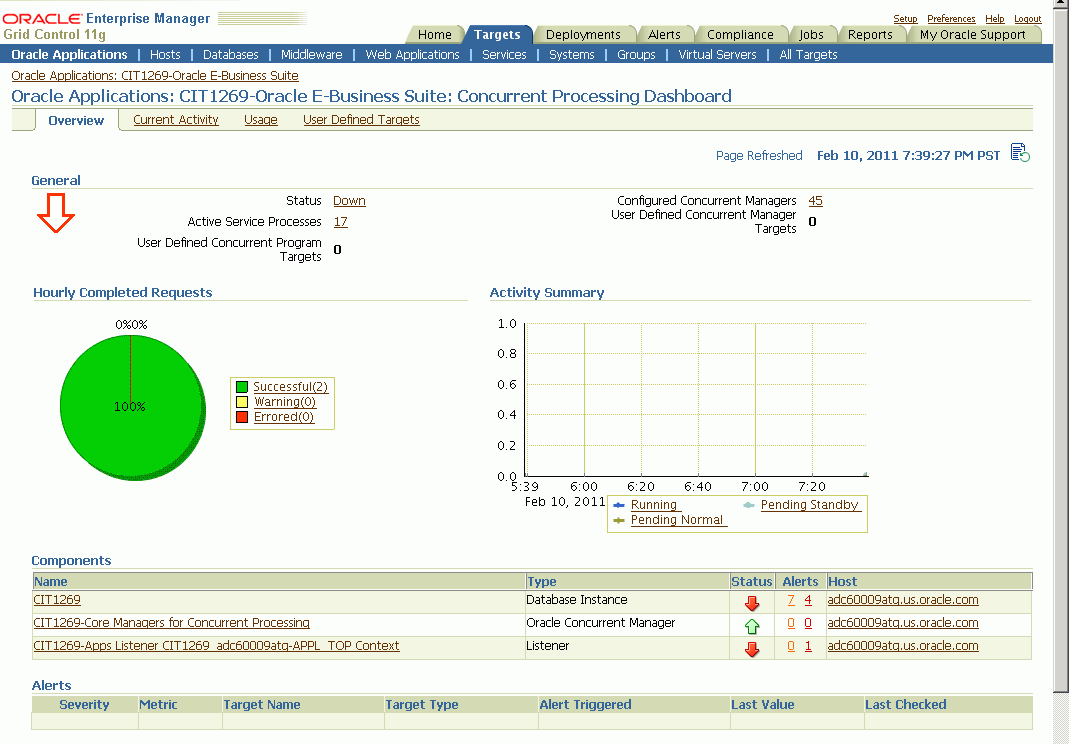
Task: Go to the Compliance tab
Action: (x=740, y=35)
